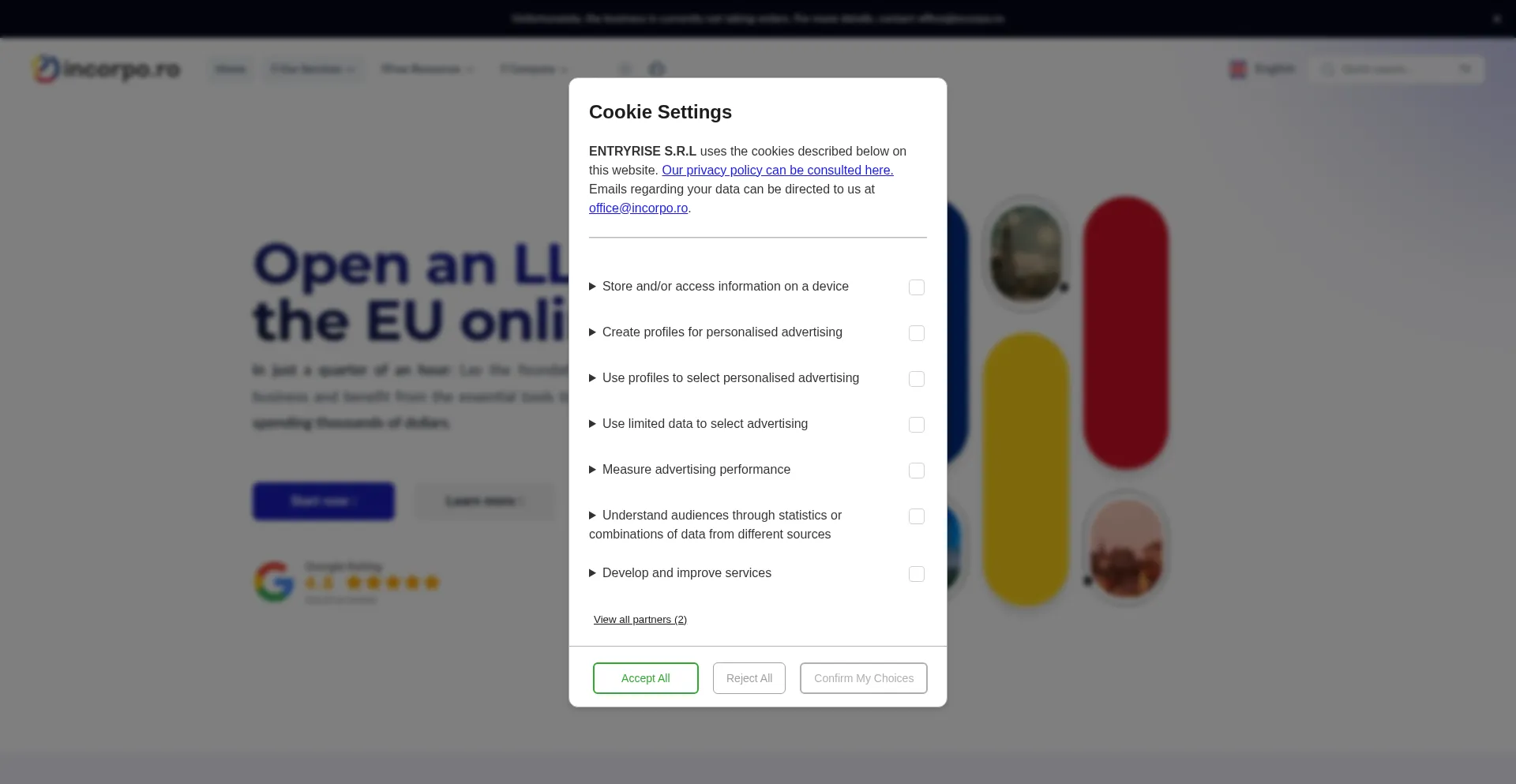Click the Google rating logo
The image size is (1516, 784).
[x=274, y=583]
